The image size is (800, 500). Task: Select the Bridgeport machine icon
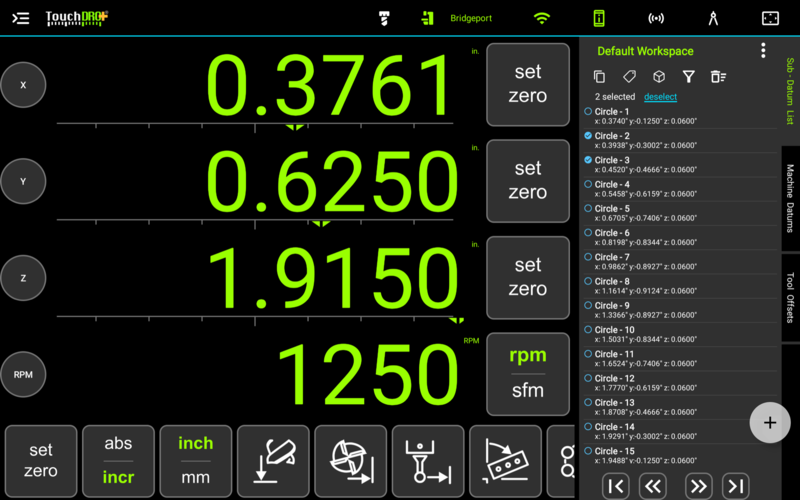[x=428, y=18]
